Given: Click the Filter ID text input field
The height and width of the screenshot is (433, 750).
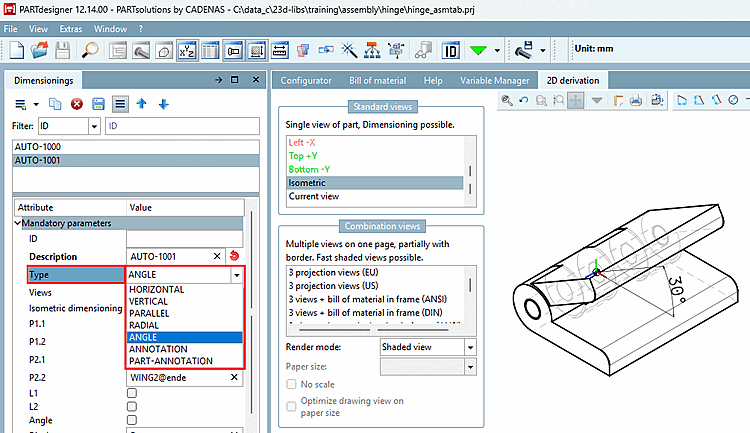Looking at the screenshot, I should 182,126.
